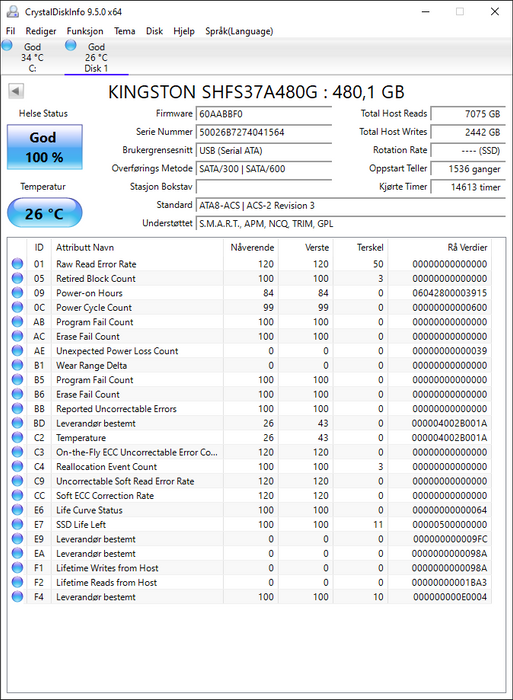The width and height of the screenshot is (513, 700).
Task: Click status icon for Temperature row C2
Action: [17, 438]
